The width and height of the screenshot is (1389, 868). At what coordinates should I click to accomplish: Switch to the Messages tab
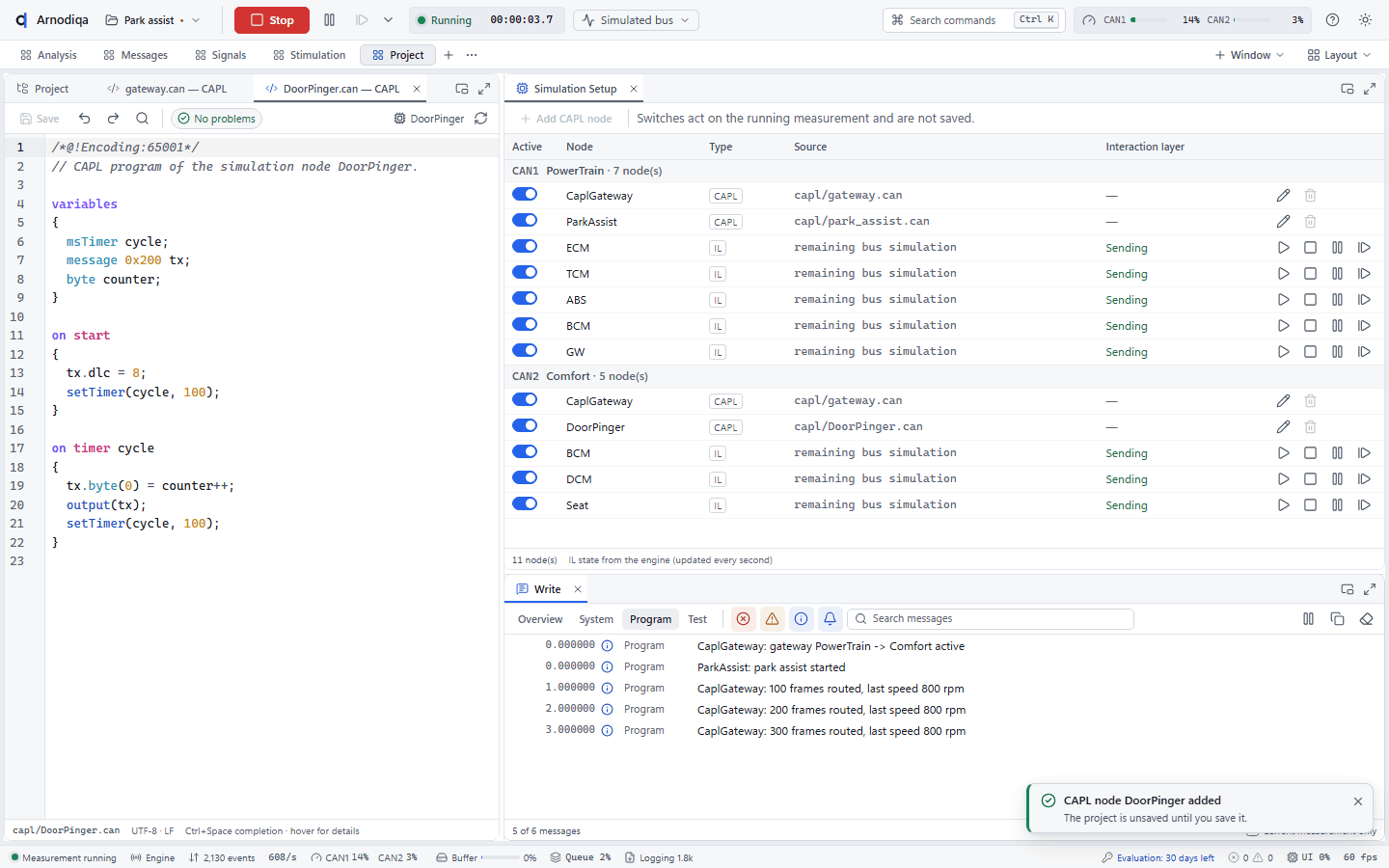pyautogui.click(x=135, y=55)
